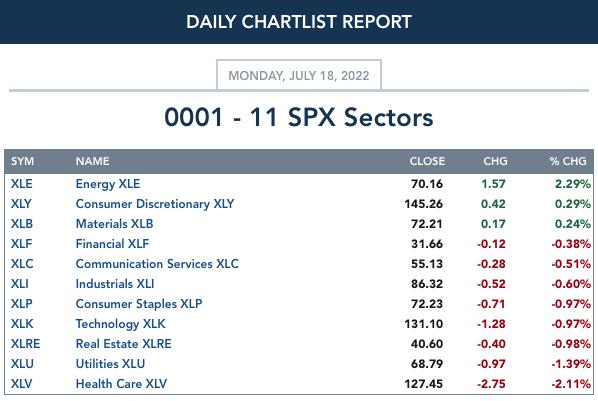The image size is (598, 401).
Task: Select the Materials XLB link
Action: click(114, 224)
